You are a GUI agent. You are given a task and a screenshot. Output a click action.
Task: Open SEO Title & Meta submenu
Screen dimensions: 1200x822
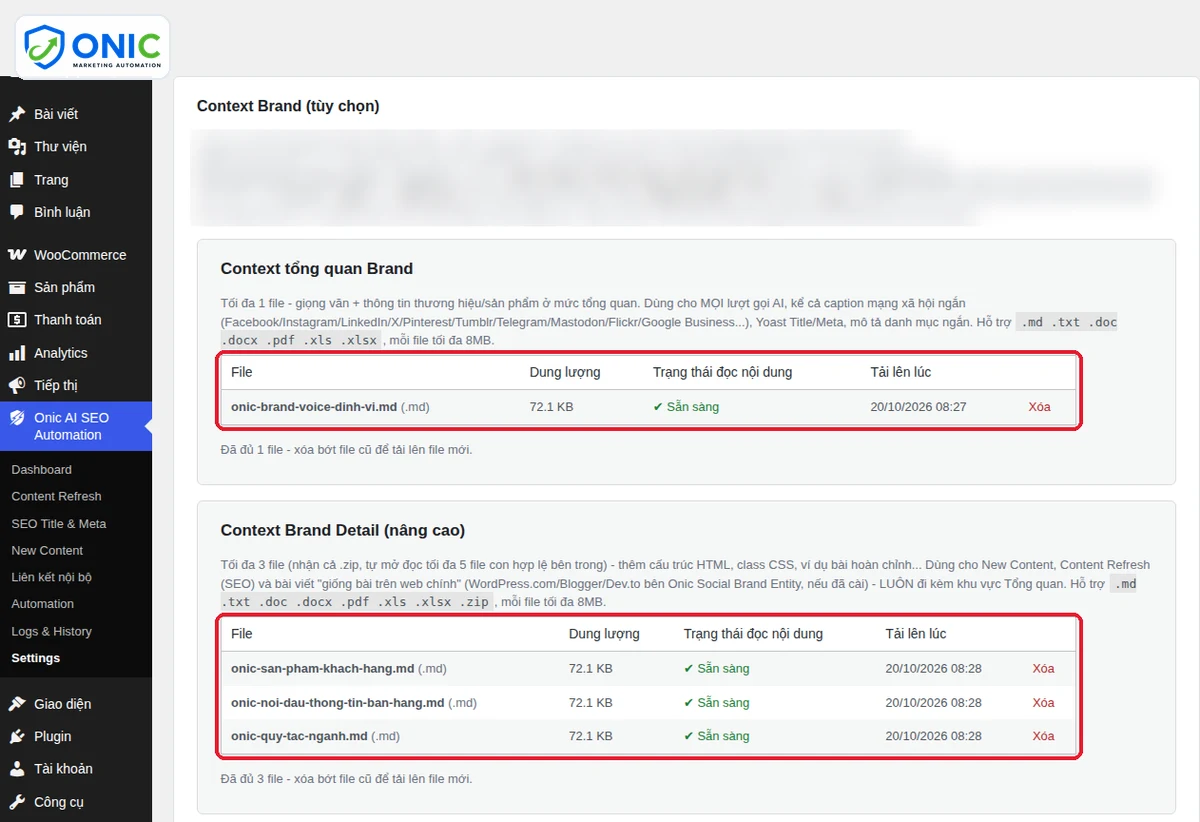pos(58,524)
